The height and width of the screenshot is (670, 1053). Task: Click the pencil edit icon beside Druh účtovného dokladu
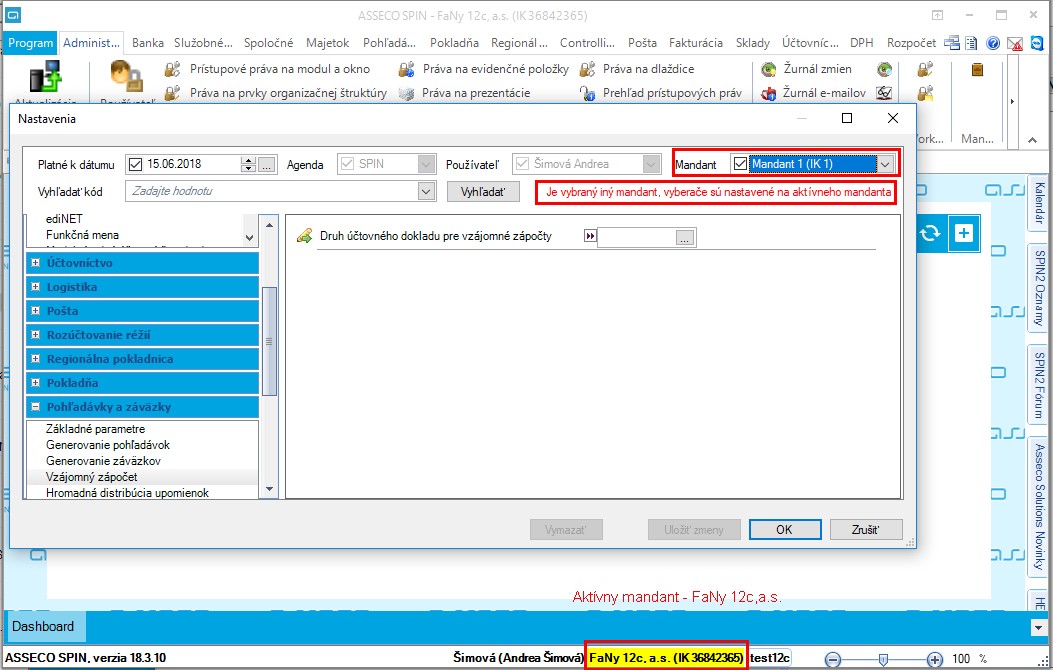(304, 236)
